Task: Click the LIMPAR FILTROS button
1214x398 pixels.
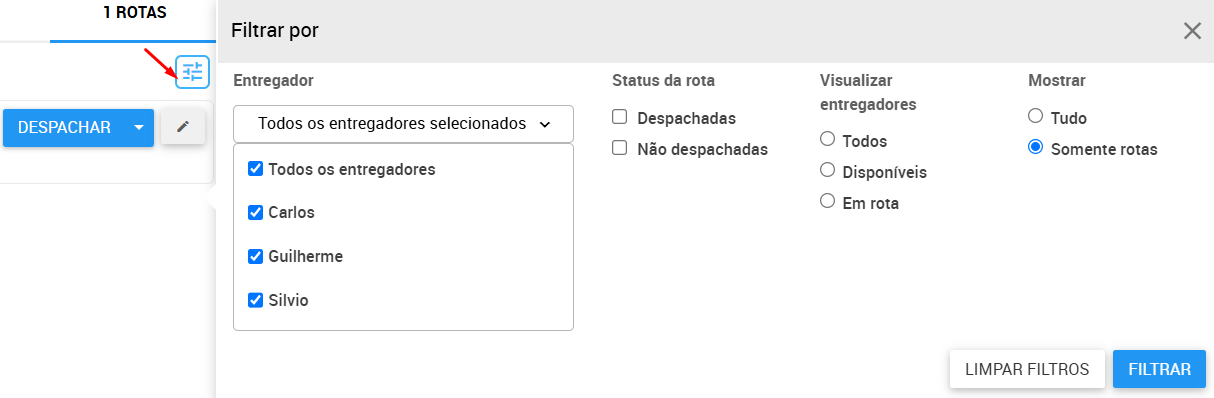Action: pos(1027,369)
